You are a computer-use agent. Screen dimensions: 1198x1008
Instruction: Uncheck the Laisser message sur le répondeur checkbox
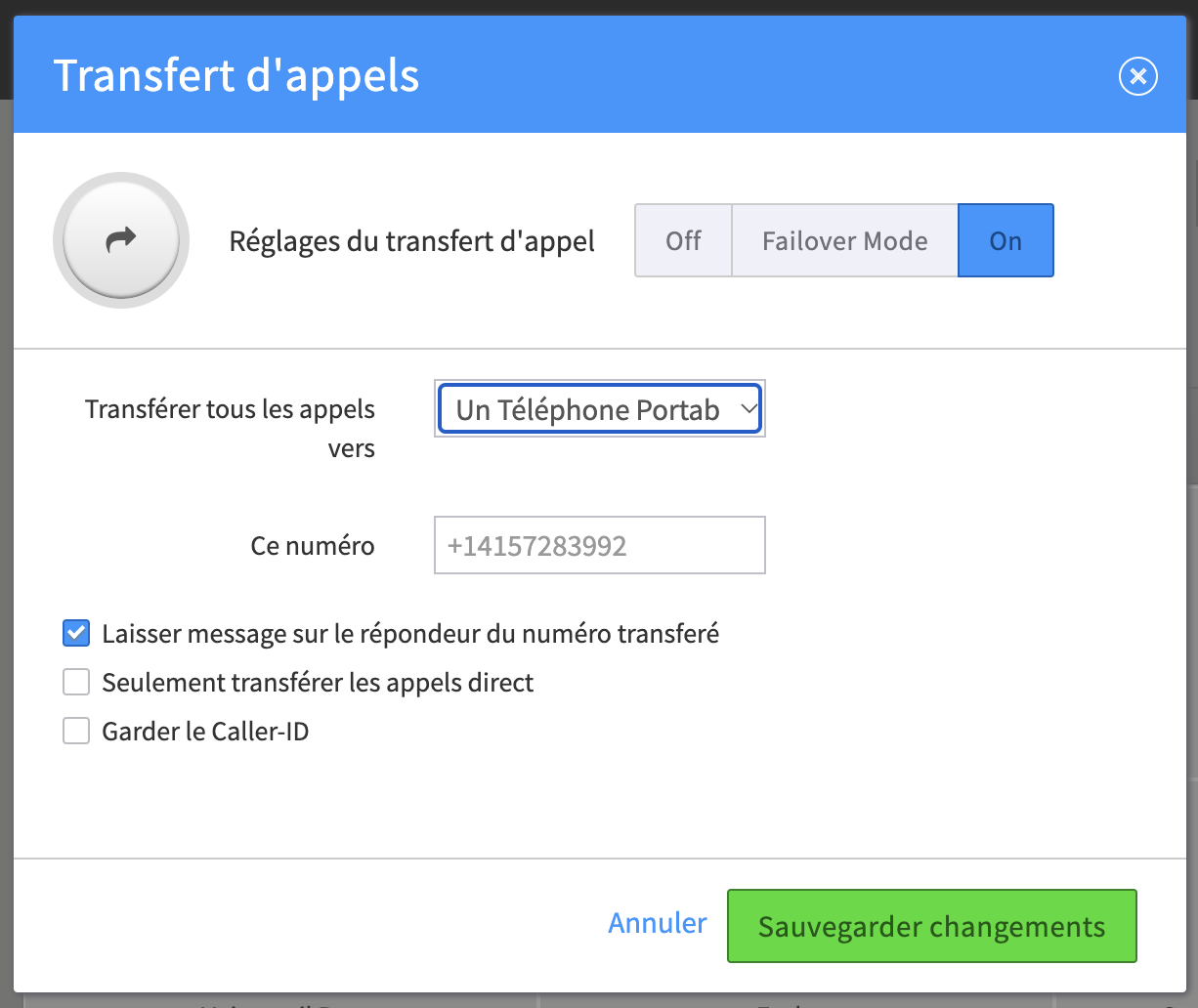point(76,633)
